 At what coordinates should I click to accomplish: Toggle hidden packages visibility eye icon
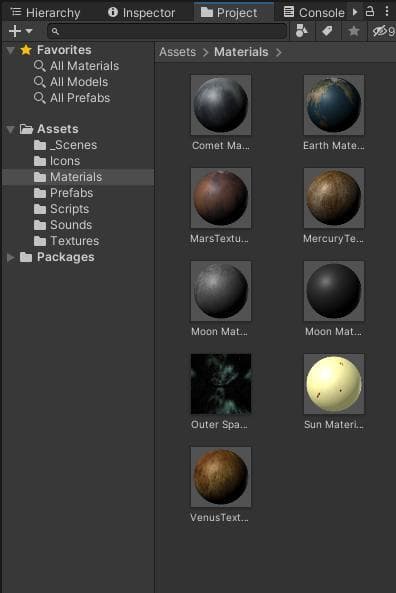click(x=383, y=31)
